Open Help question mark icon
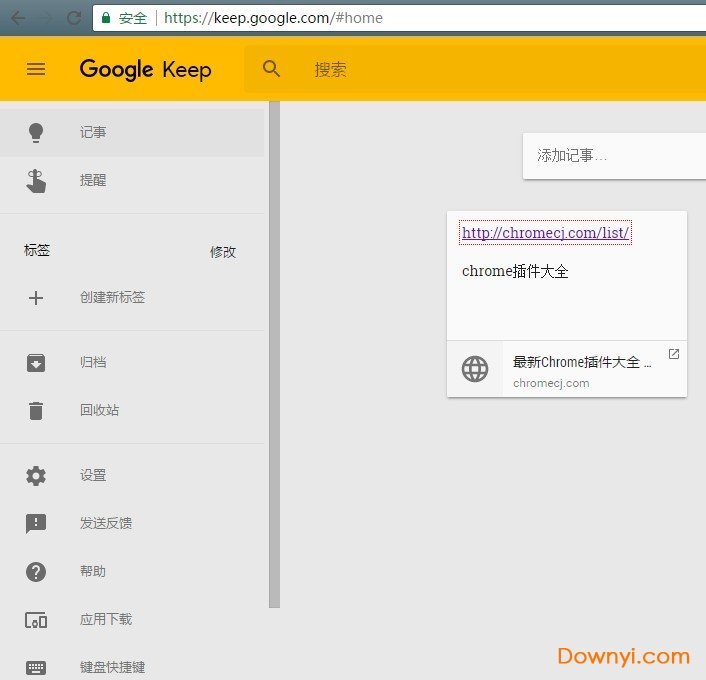 (x=36, y=572)
